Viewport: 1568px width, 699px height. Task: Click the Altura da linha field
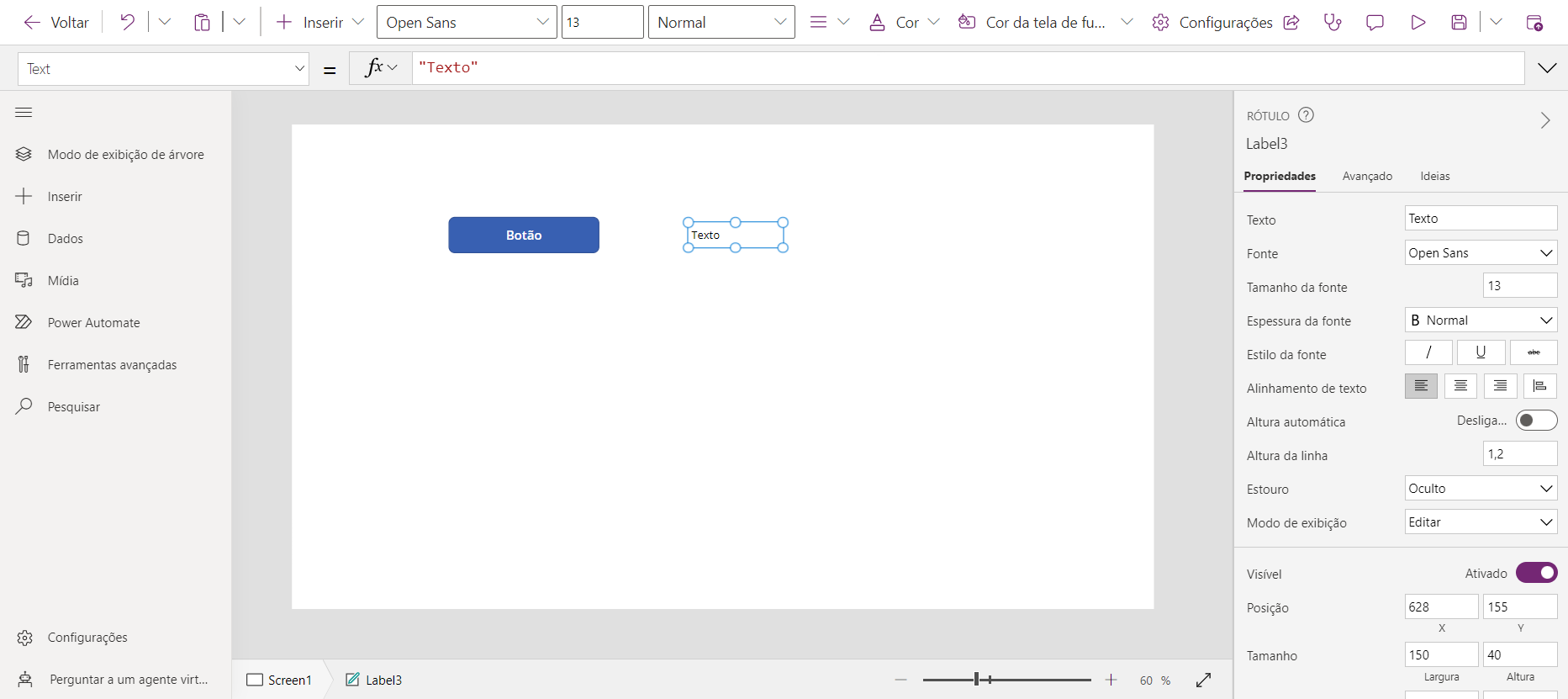(x=1519, y=454)
